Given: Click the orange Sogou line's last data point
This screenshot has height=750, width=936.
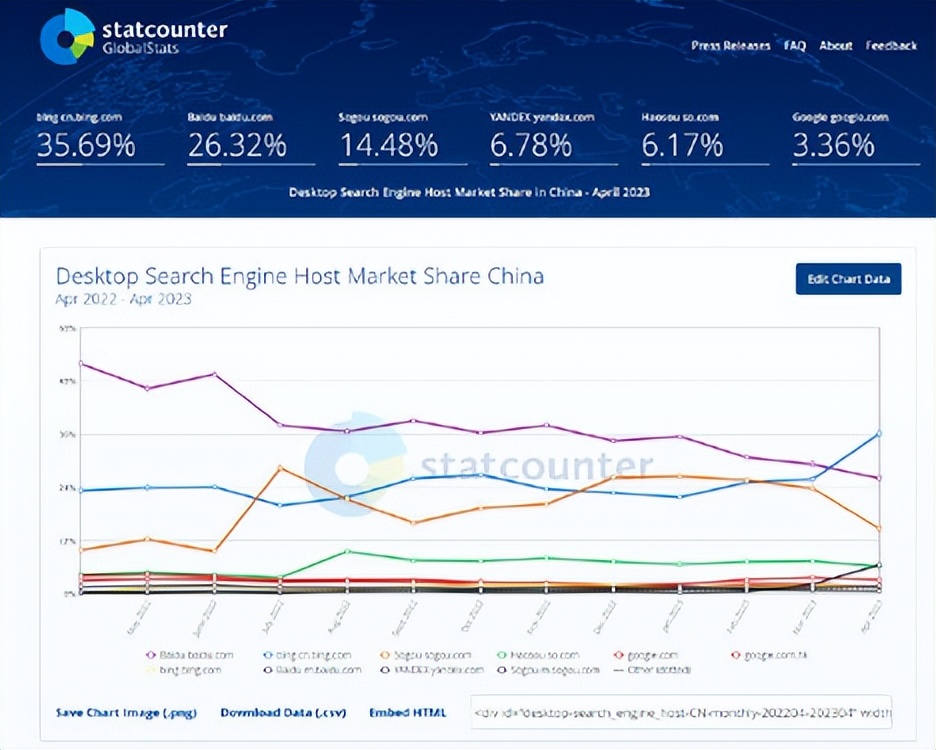Looking at the screenshot, I should tap(879, 528).
